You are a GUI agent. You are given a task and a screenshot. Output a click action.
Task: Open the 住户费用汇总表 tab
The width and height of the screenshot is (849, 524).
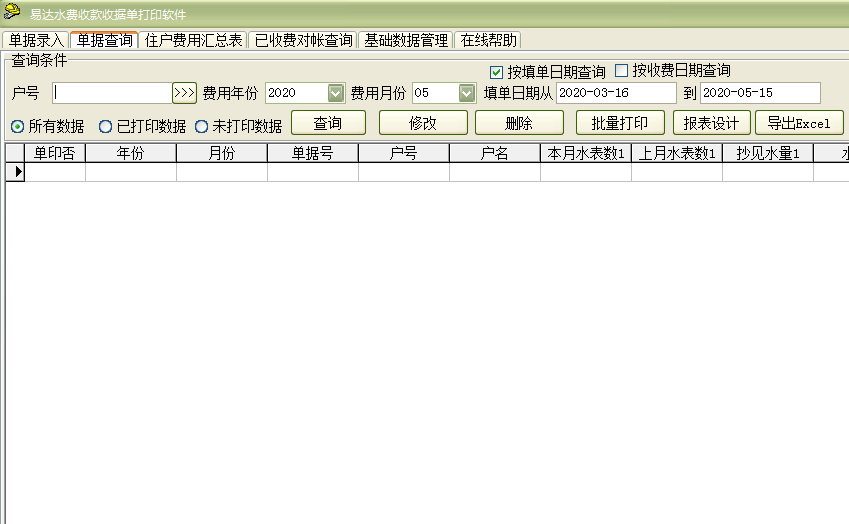(x=193, y=41)
